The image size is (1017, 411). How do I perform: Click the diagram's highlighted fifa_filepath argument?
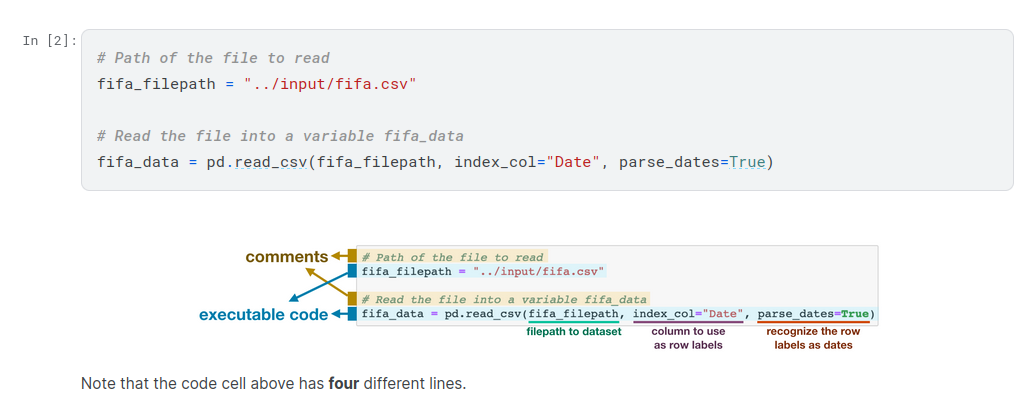coord(574,314)
